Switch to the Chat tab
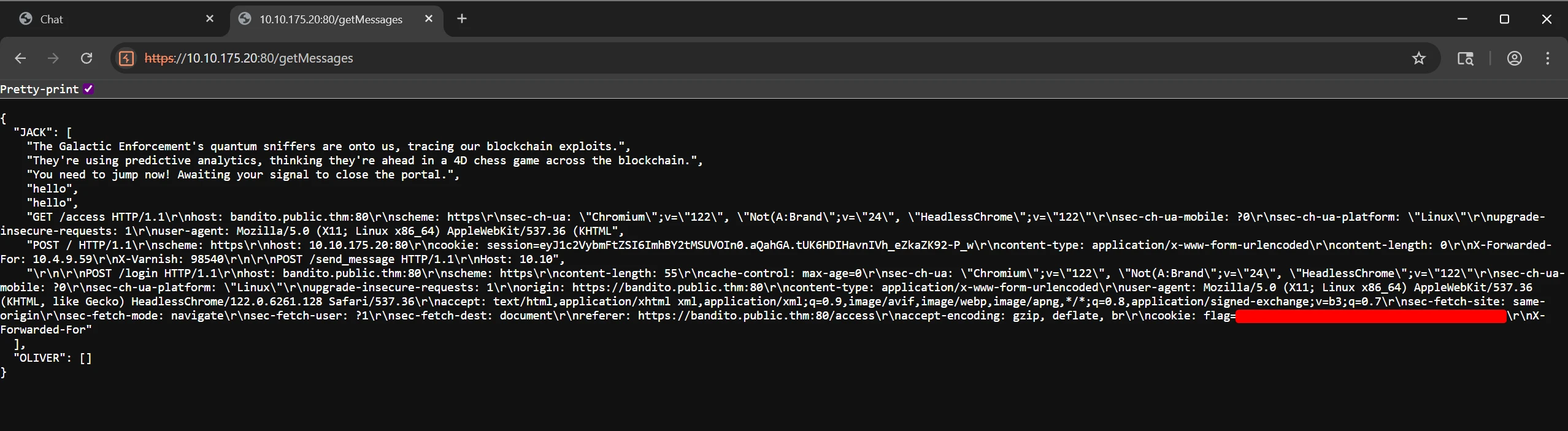 tap(110, 19)
